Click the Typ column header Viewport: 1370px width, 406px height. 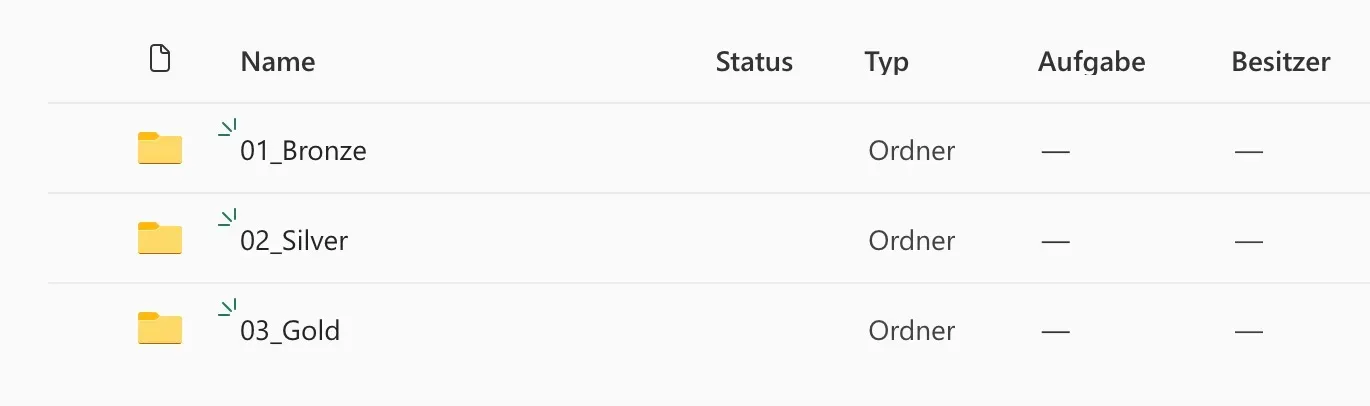(887, 62)
